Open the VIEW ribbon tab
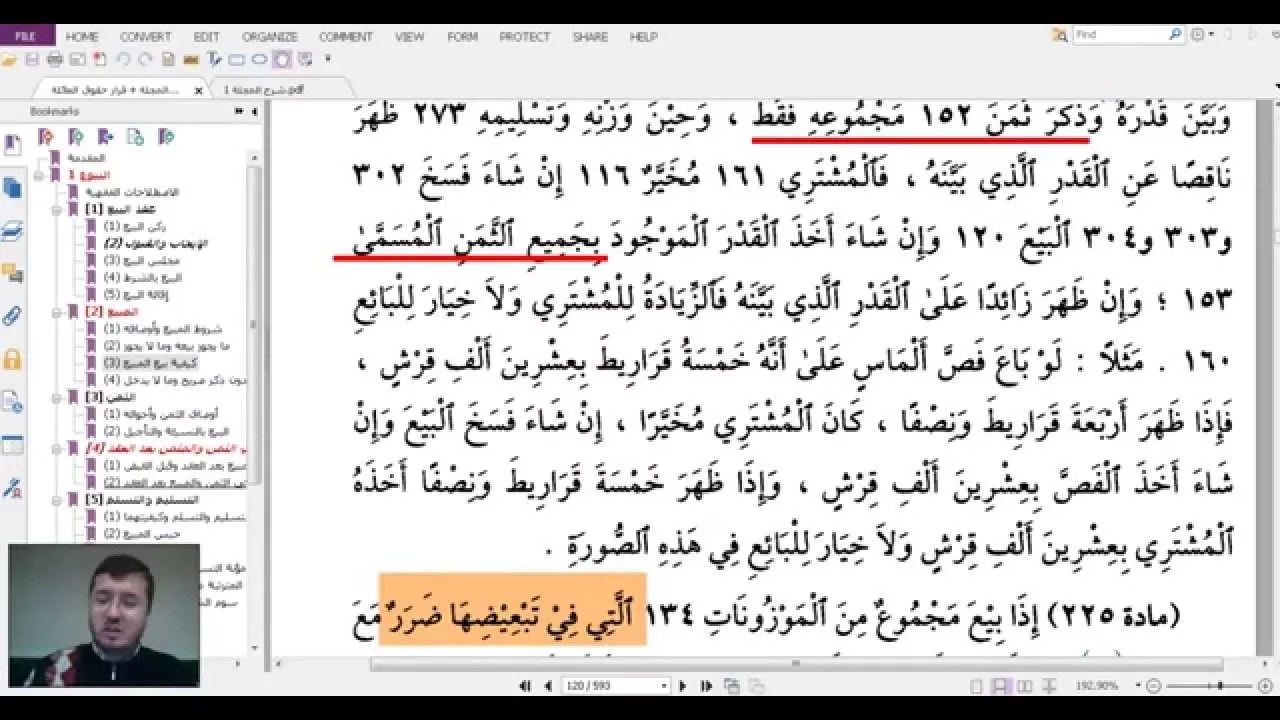This screenshot has height=720, width=1280. [410, 36]
